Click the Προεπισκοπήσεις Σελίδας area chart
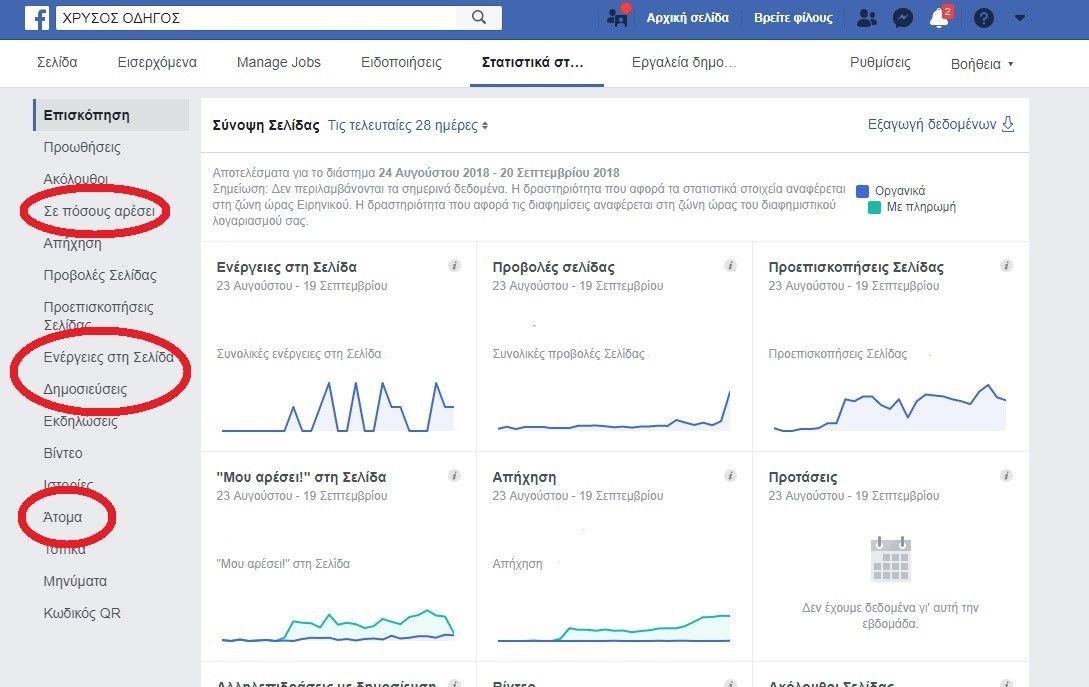Screen dimensions: 1089x687 [890, 408]
